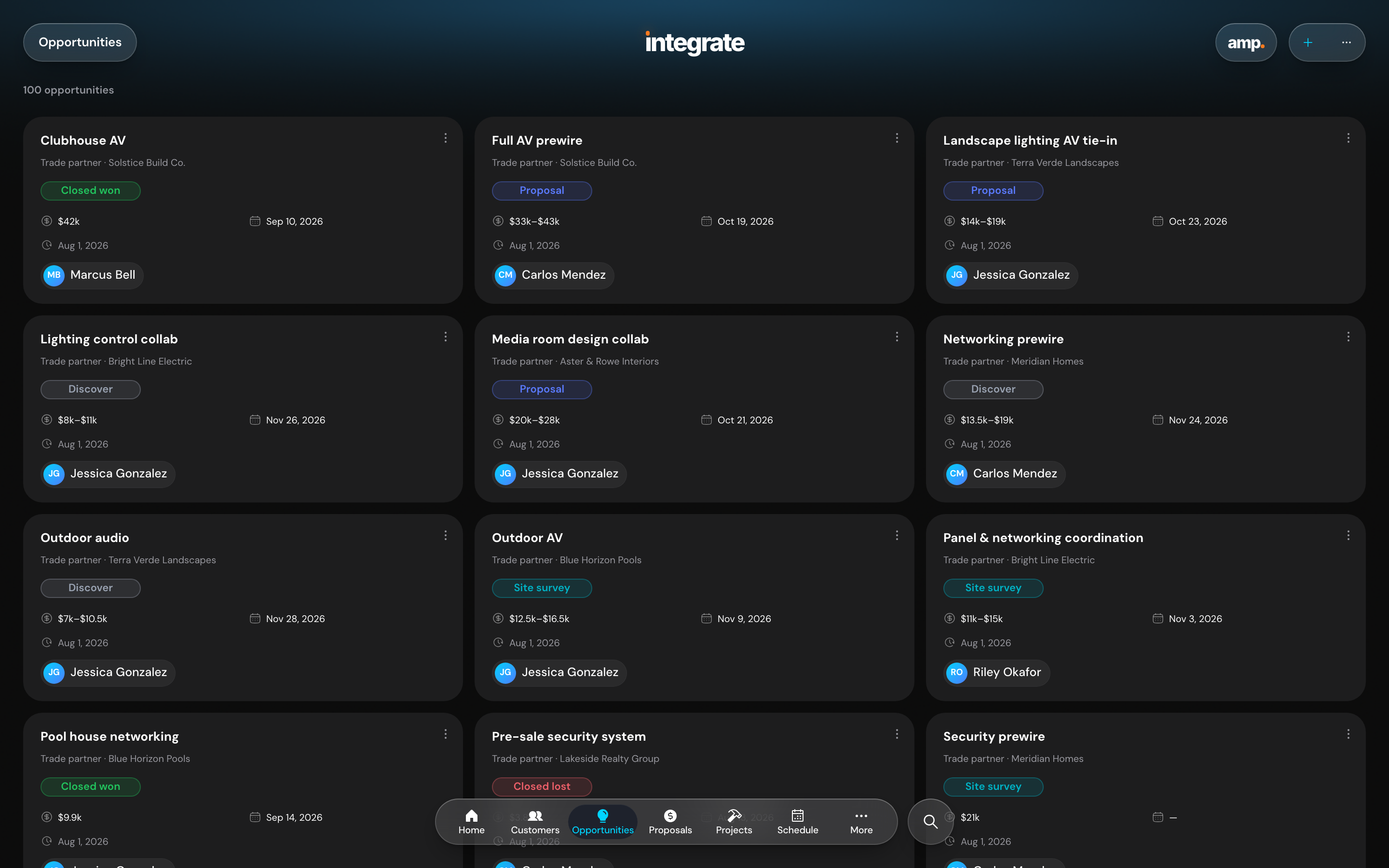This screenshot has height=868, width=1389.
Task: Open the Full AV prewire options menu
Action: click(897, 138)
